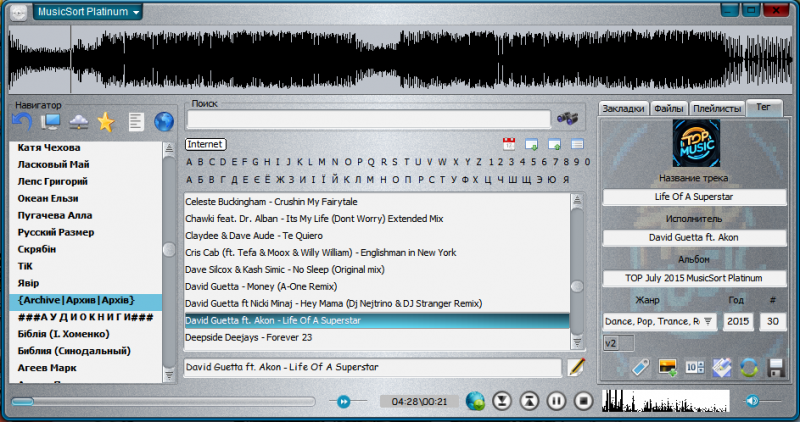Viewport: 800px width, 422px height.
Task: Click the list view icon above the alphabet
Action: (x=577, y=144)
